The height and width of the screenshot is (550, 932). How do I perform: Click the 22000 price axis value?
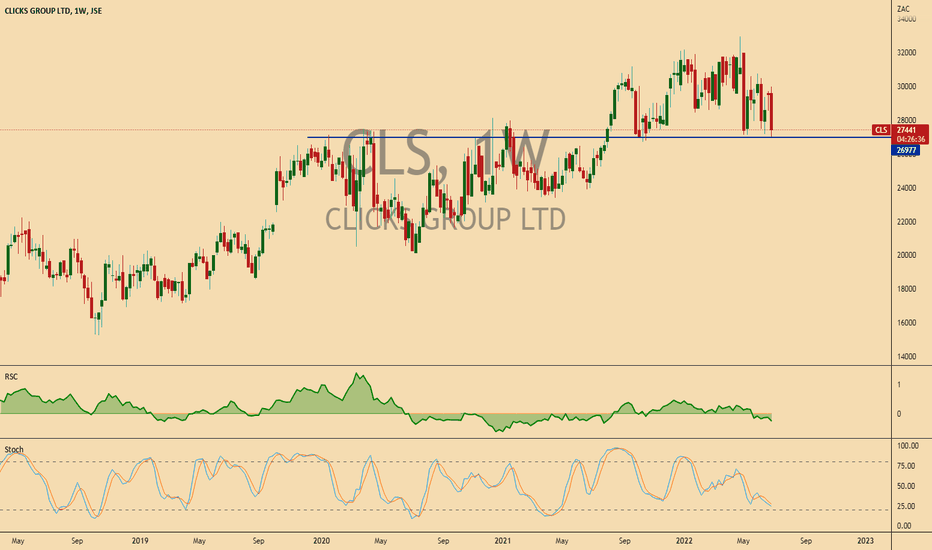click(x=906, y=222)
